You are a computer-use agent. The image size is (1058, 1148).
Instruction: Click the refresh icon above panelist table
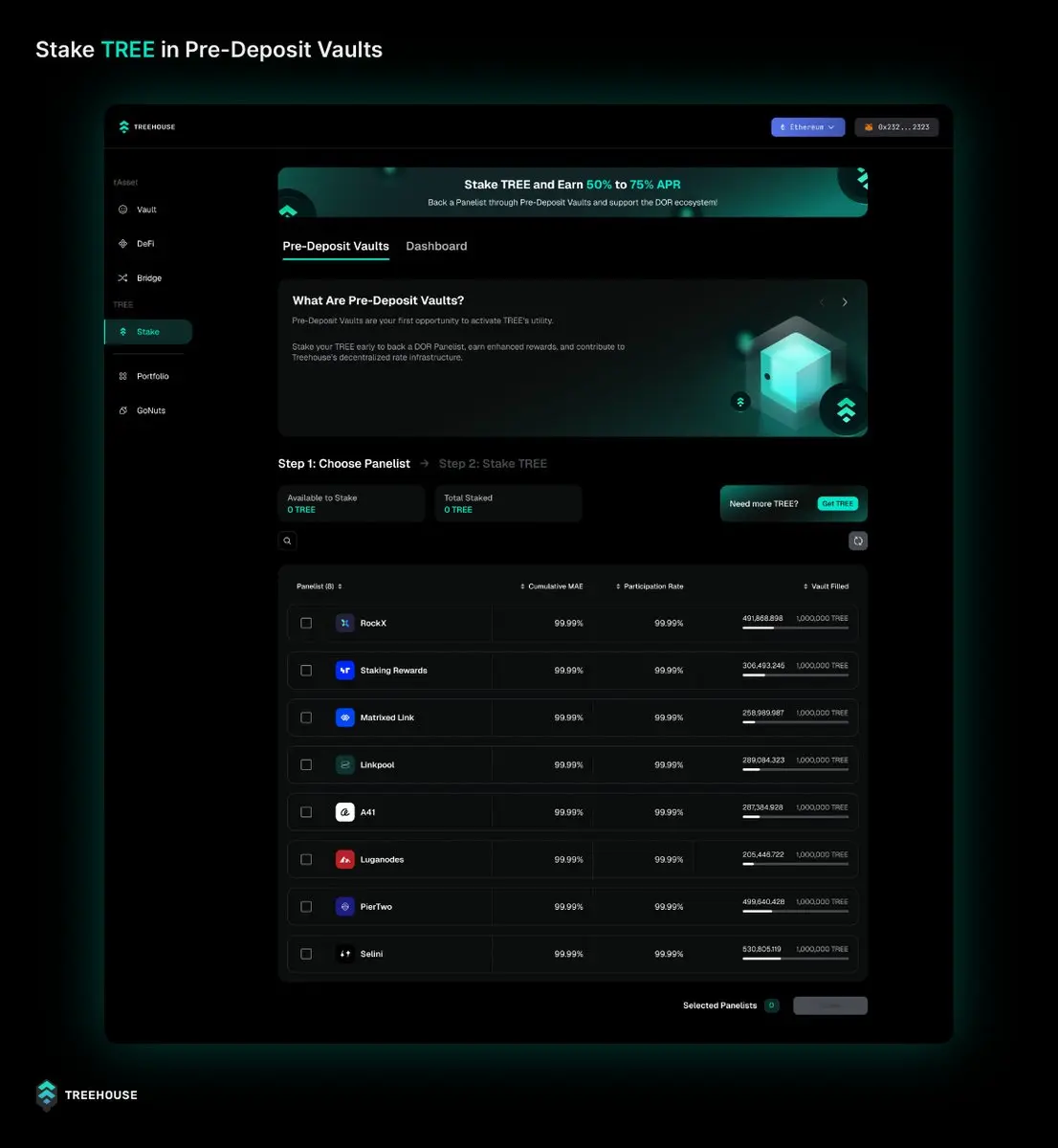(x=858, y=541)
